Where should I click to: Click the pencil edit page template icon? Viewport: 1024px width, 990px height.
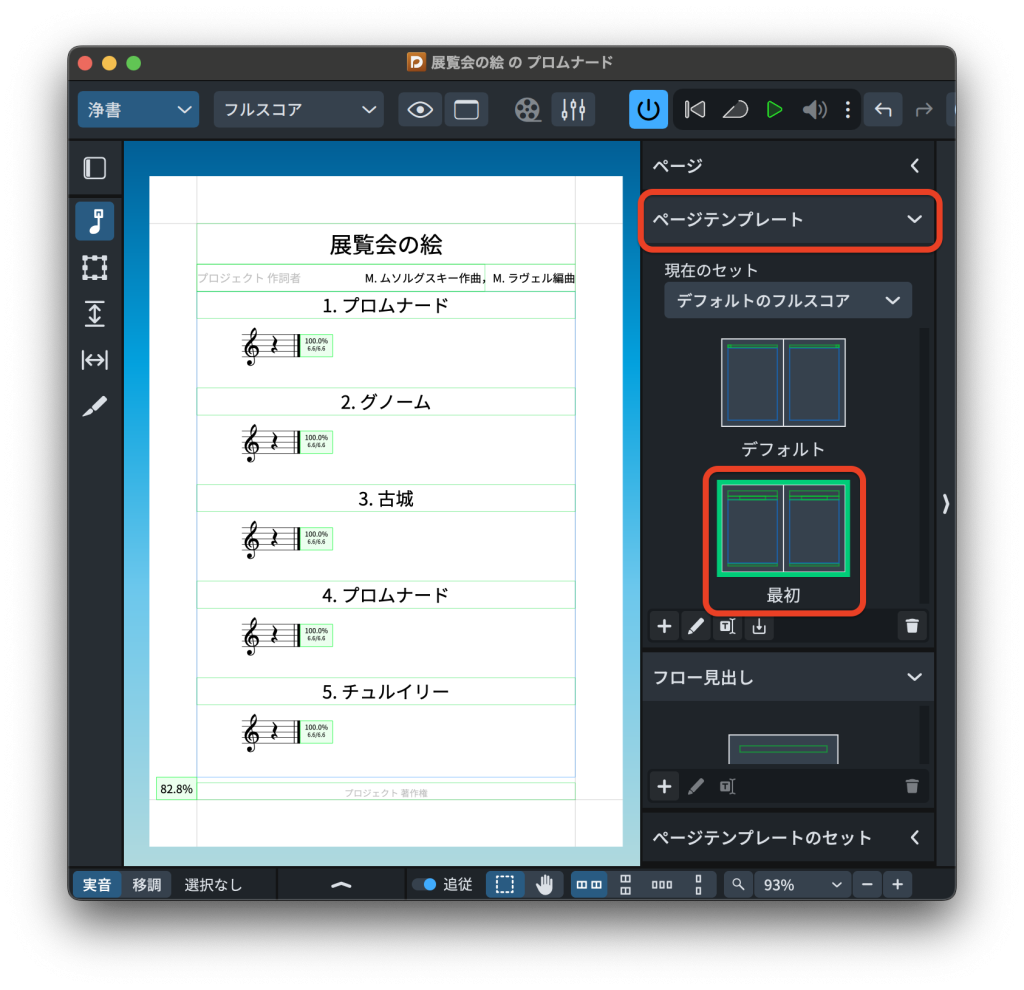coord(695,627)
